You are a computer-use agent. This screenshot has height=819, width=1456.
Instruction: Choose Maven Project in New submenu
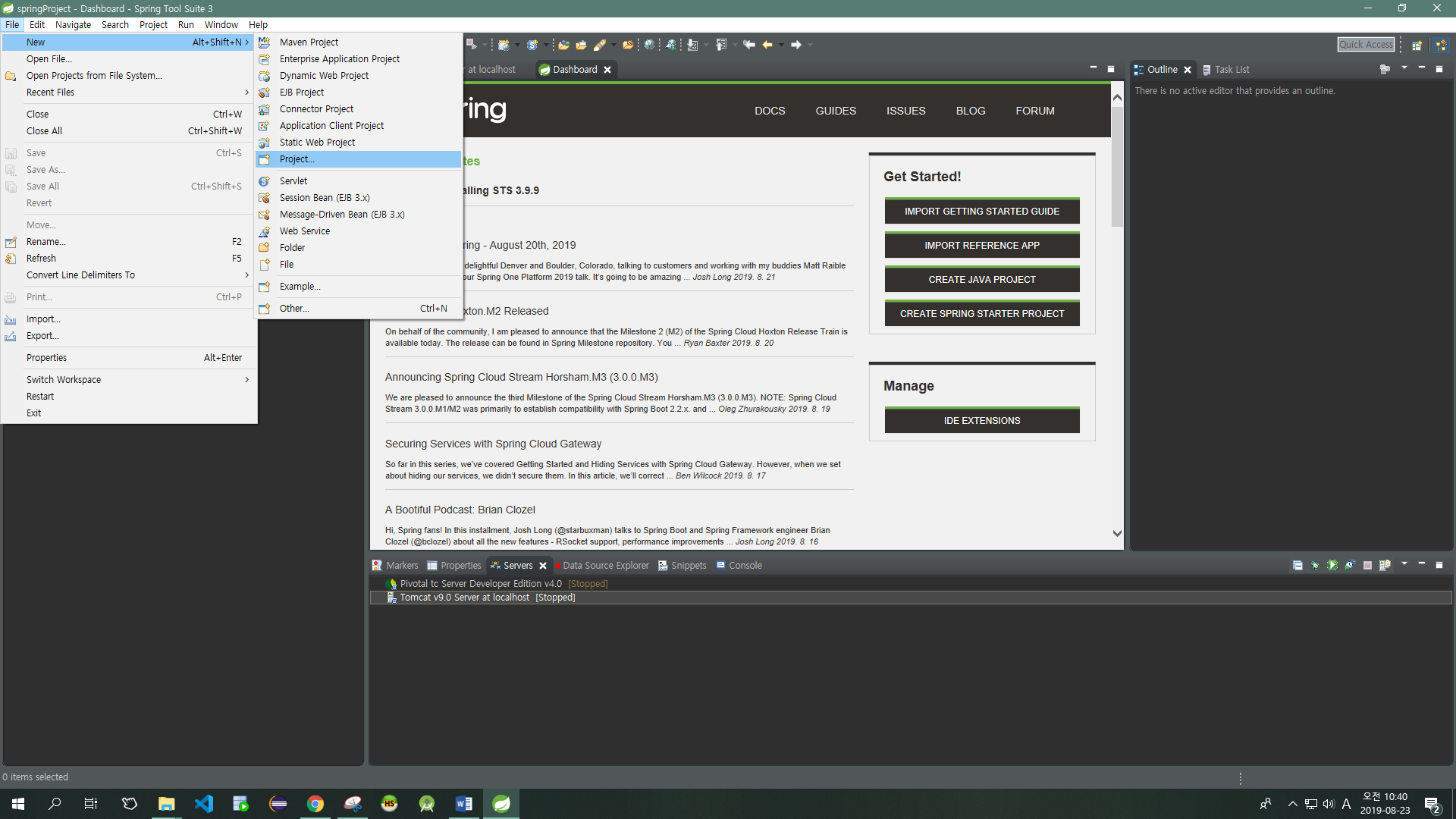[309, 42]
